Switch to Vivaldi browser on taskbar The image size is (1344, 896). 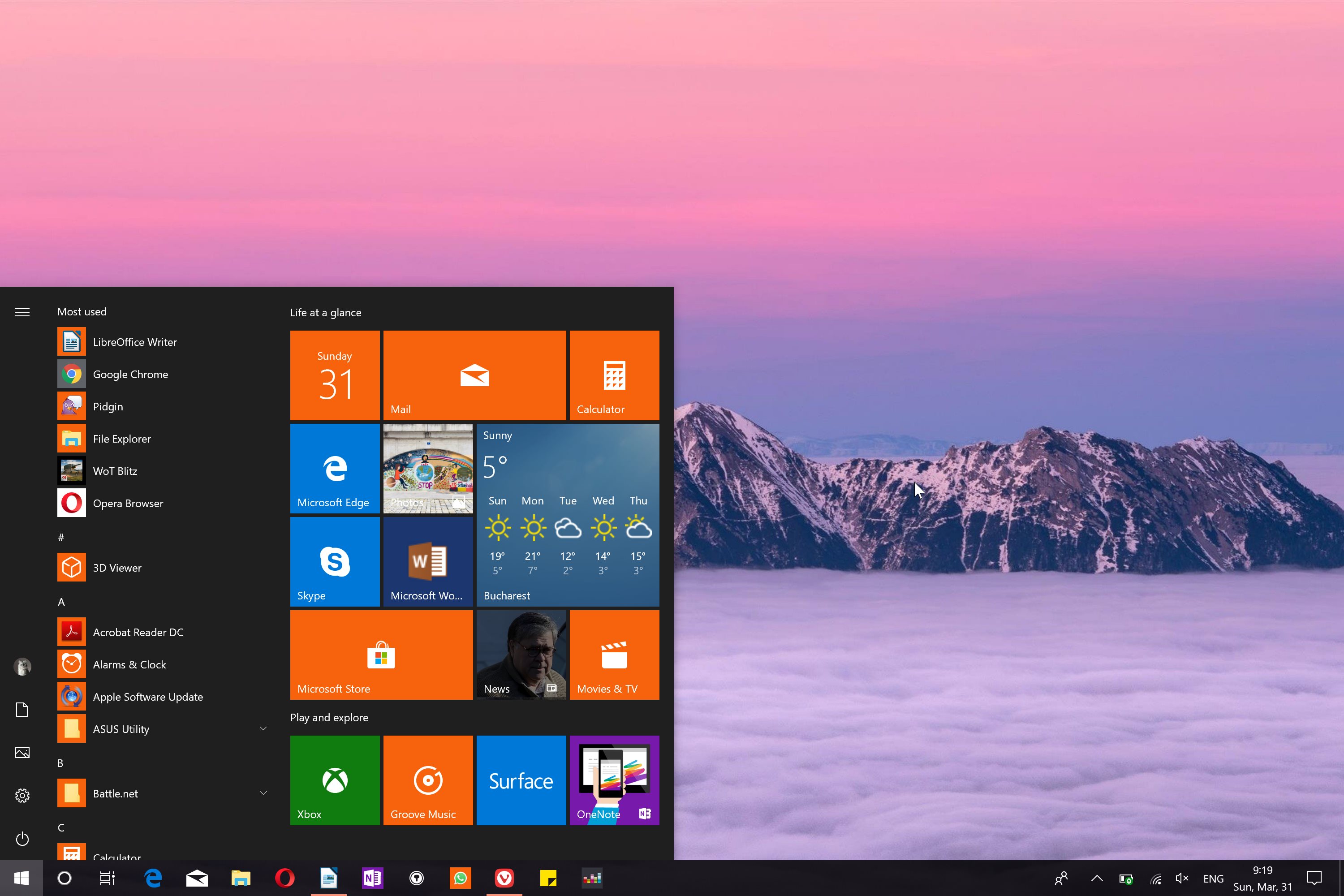(x=504, y=878)
